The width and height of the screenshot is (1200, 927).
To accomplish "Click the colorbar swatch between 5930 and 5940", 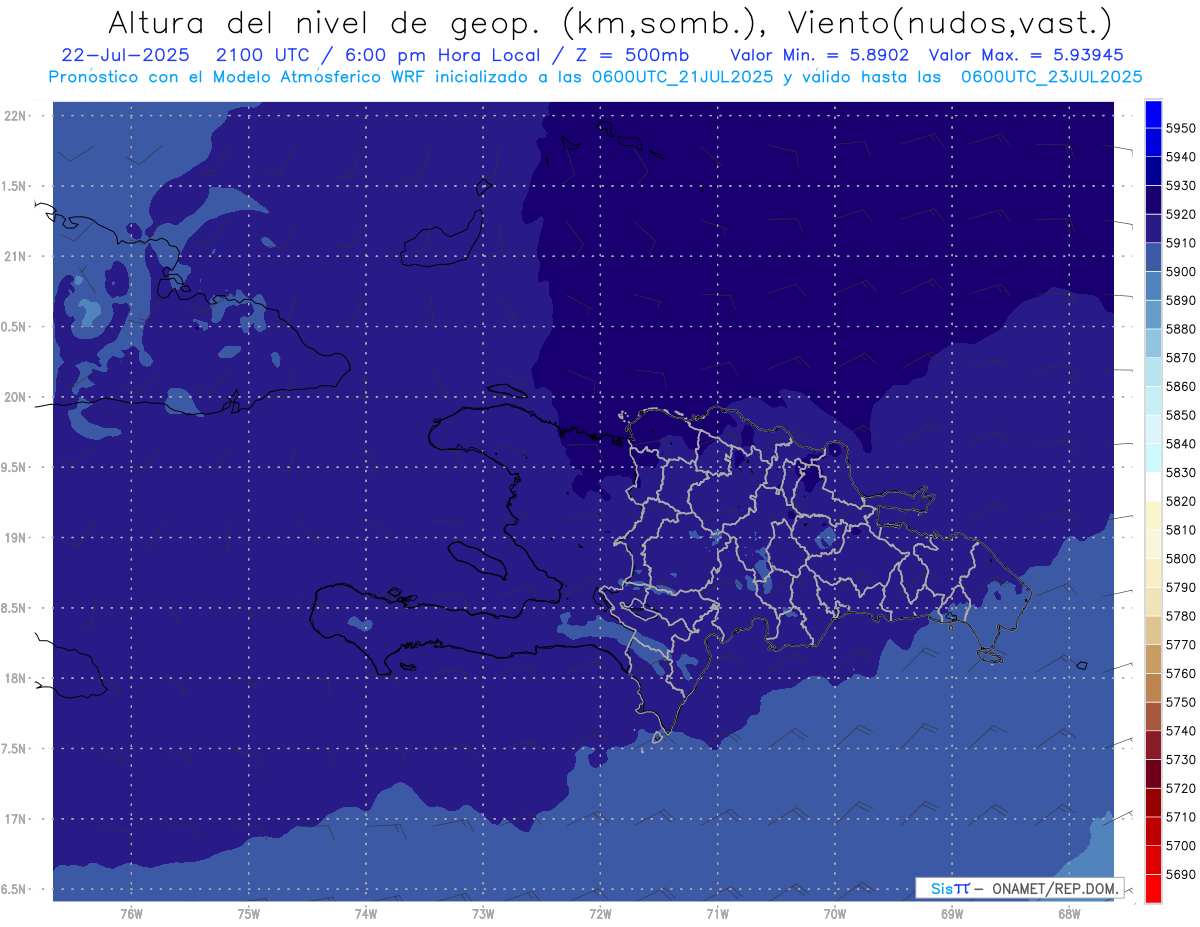I will click(1152, 172).
